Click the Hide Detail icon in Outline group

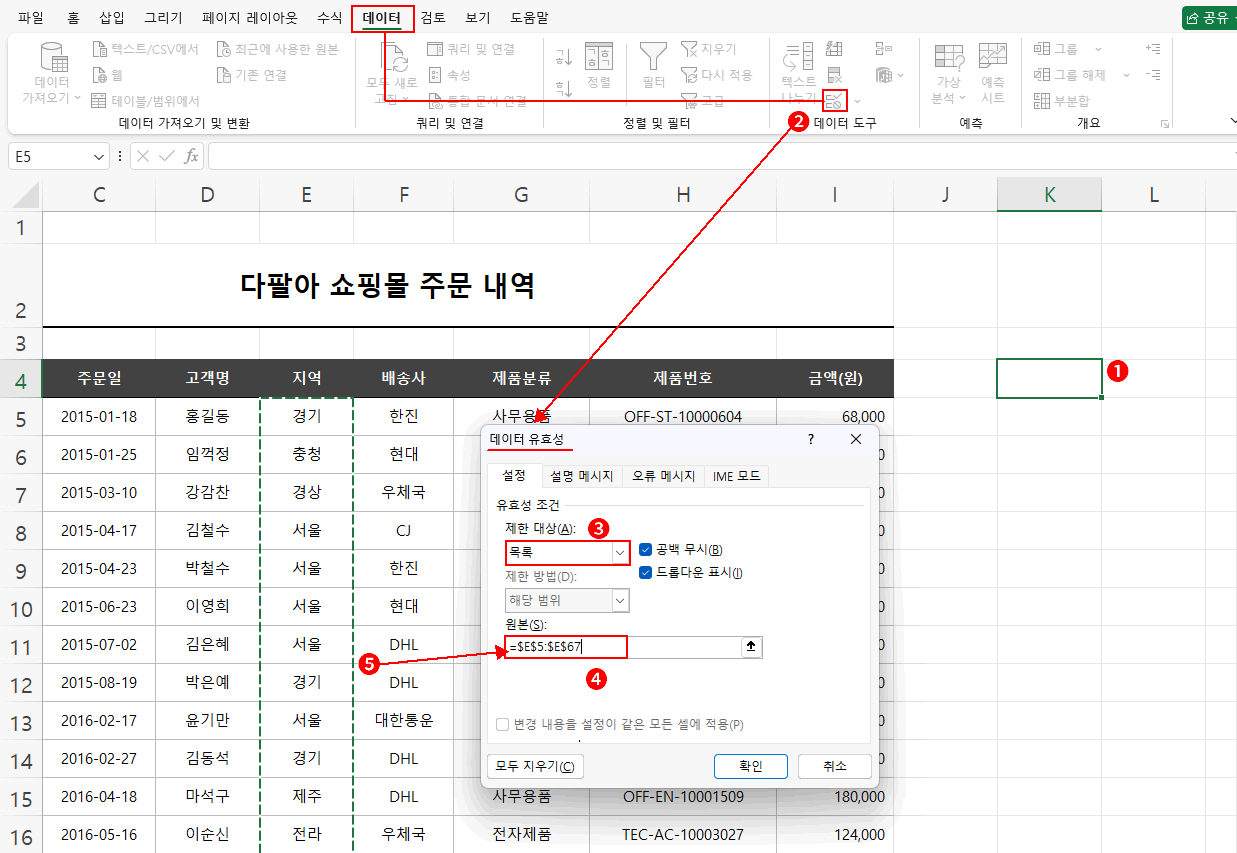coord(1153,75)
